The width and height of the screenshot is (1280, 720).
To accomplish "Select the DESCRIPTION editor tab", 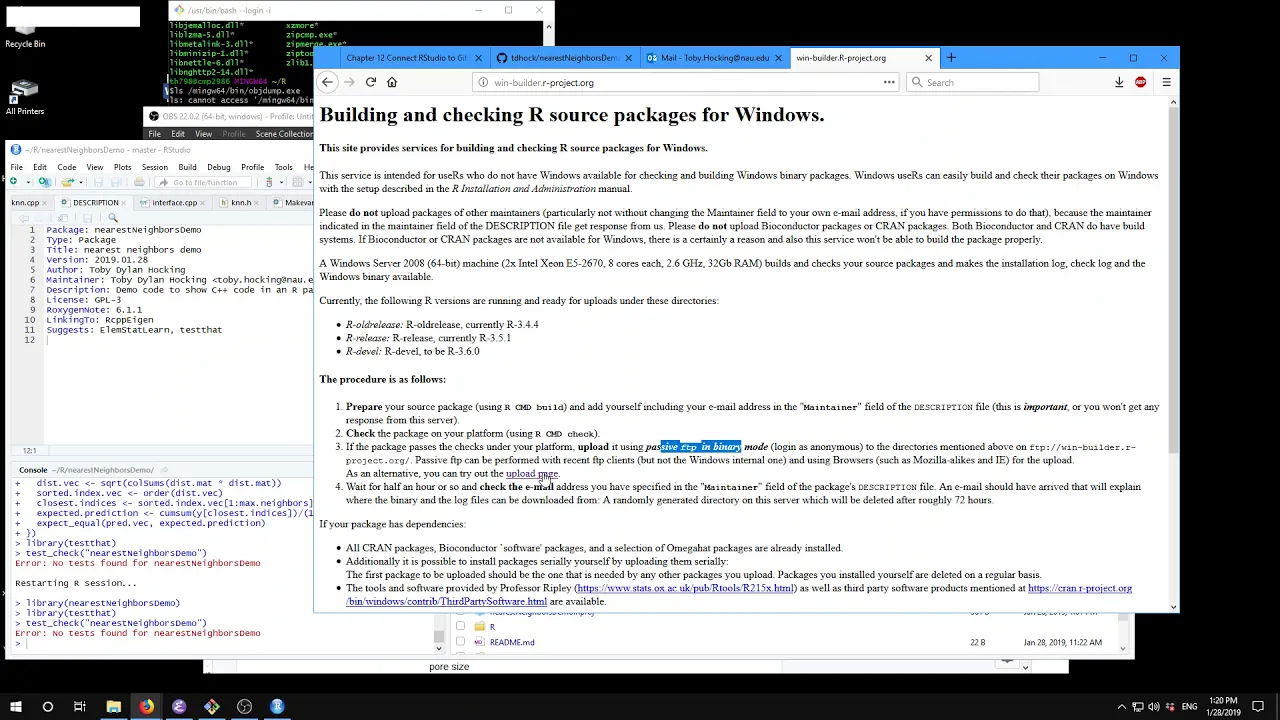I will 95,203.
